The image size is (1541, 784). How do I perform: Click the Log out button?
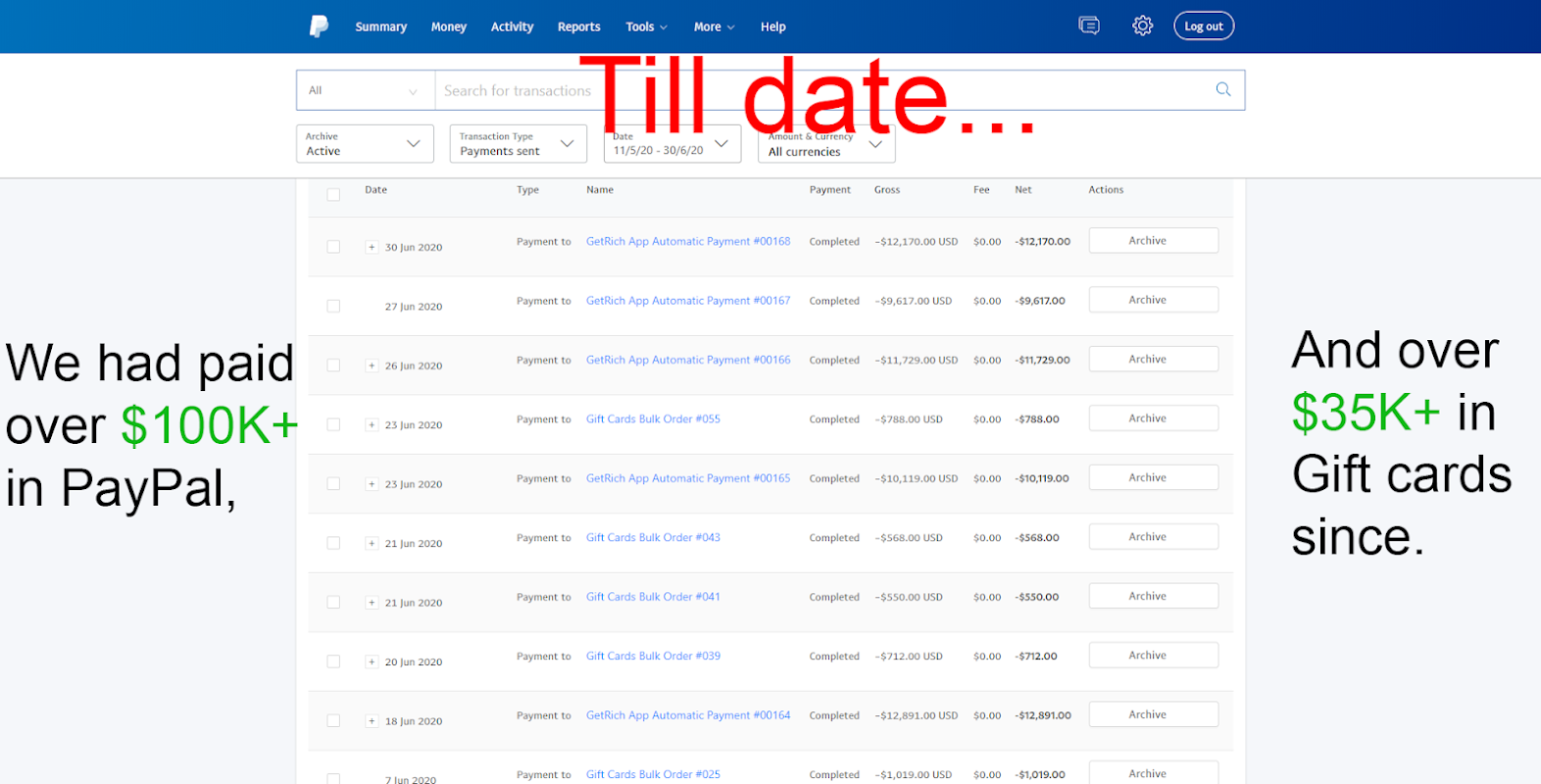tap(1203, 26)
